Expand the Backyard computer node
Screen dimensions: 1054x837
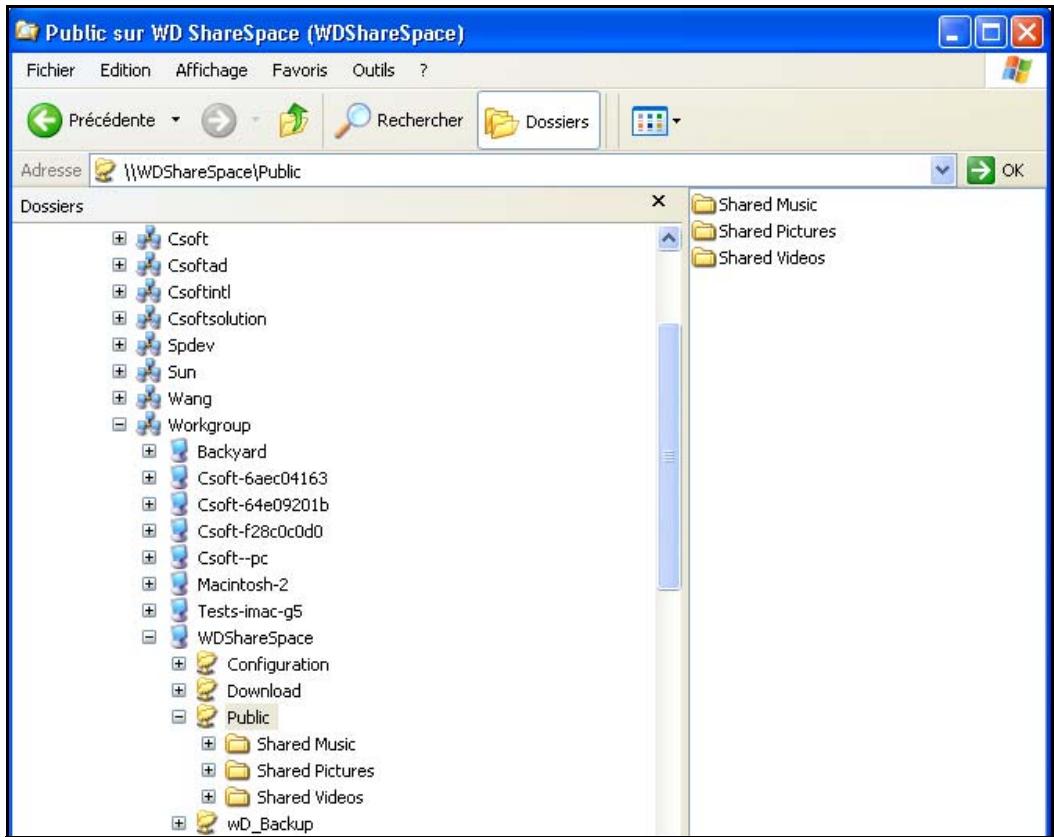(149, 451)
